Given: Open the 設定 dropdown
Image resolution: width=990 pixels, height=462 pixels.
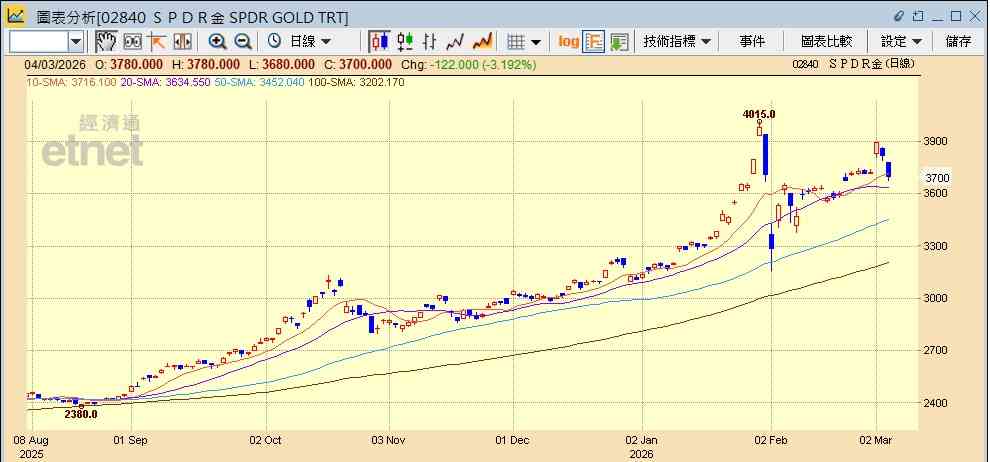Looking at the screenshot, I should tap(902, 42).
